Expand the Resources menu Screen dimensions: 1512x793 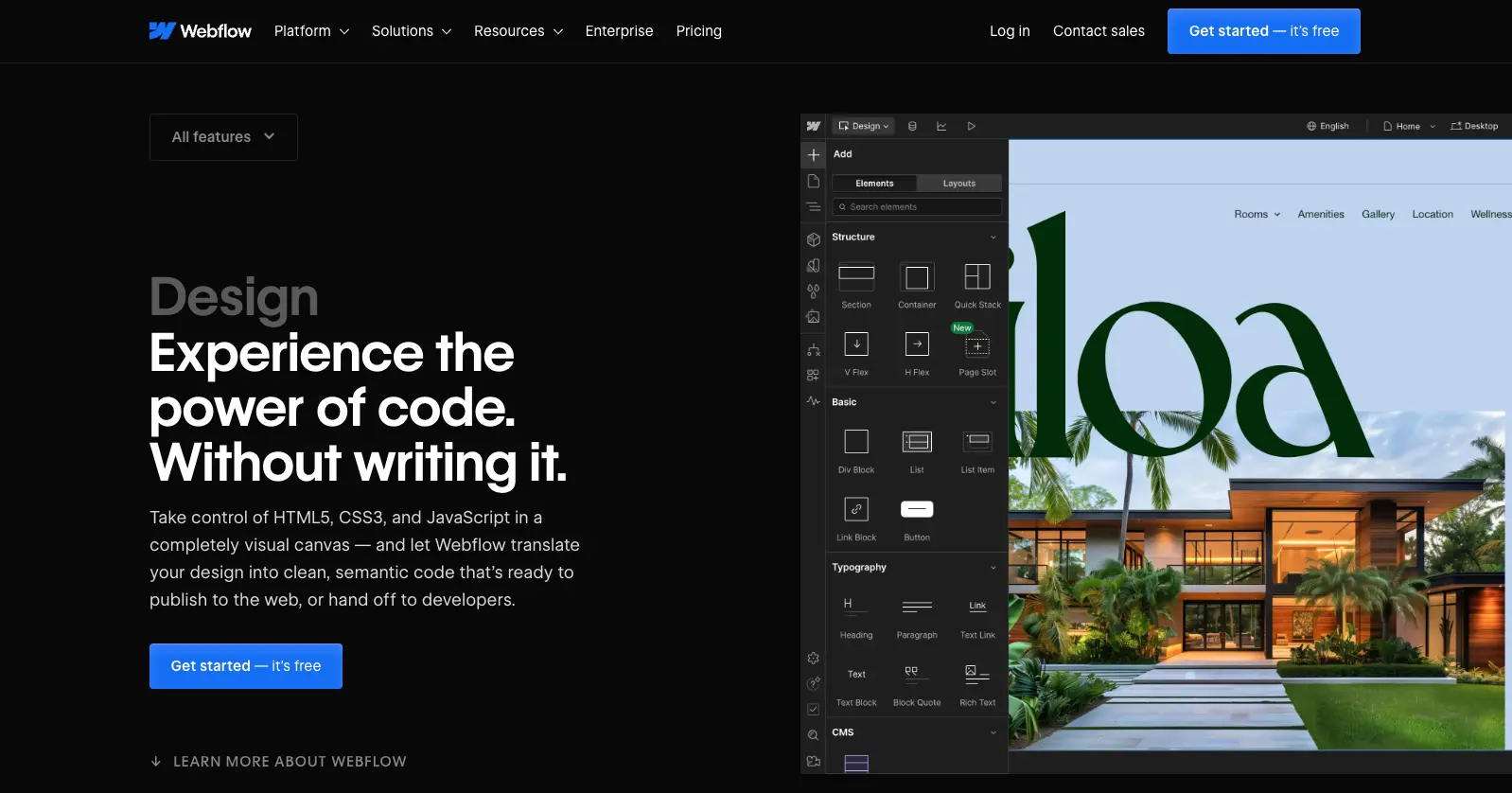pyautogui.click(x=519, y=31)
